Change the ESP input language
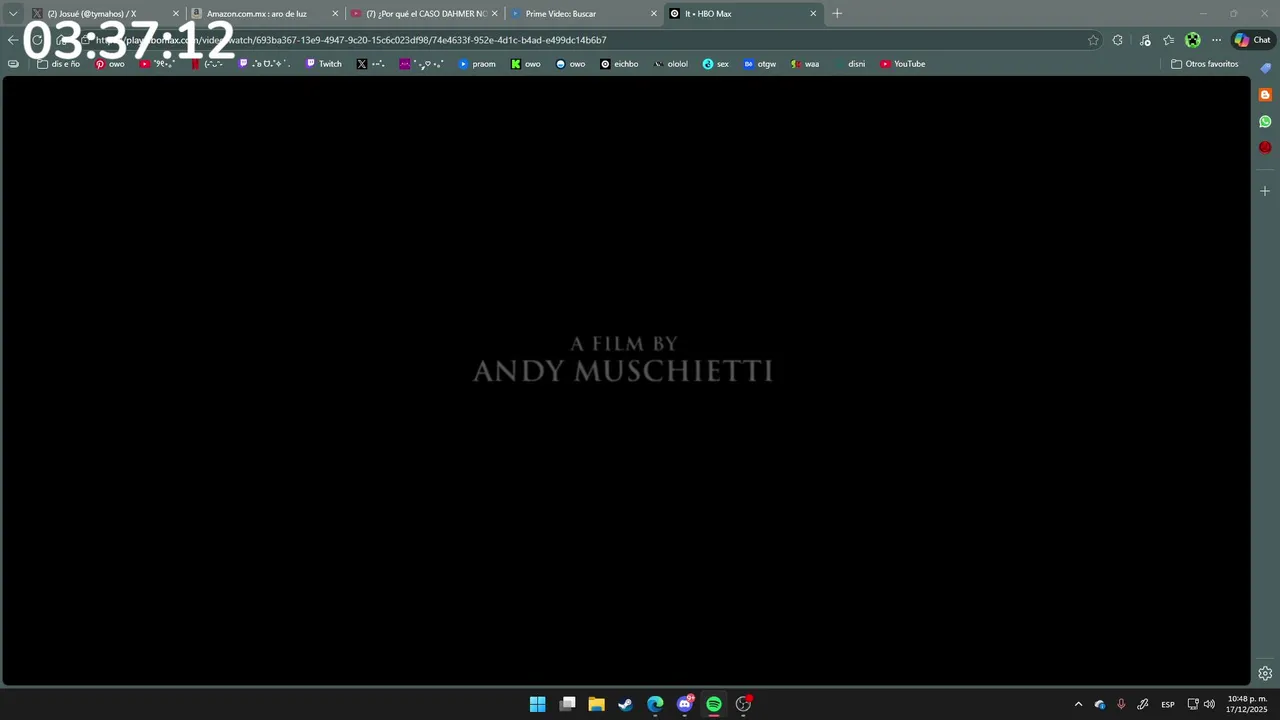The width and height of the screenshot is (1280, 720). pyautogui.click(x=1168, y=704)
